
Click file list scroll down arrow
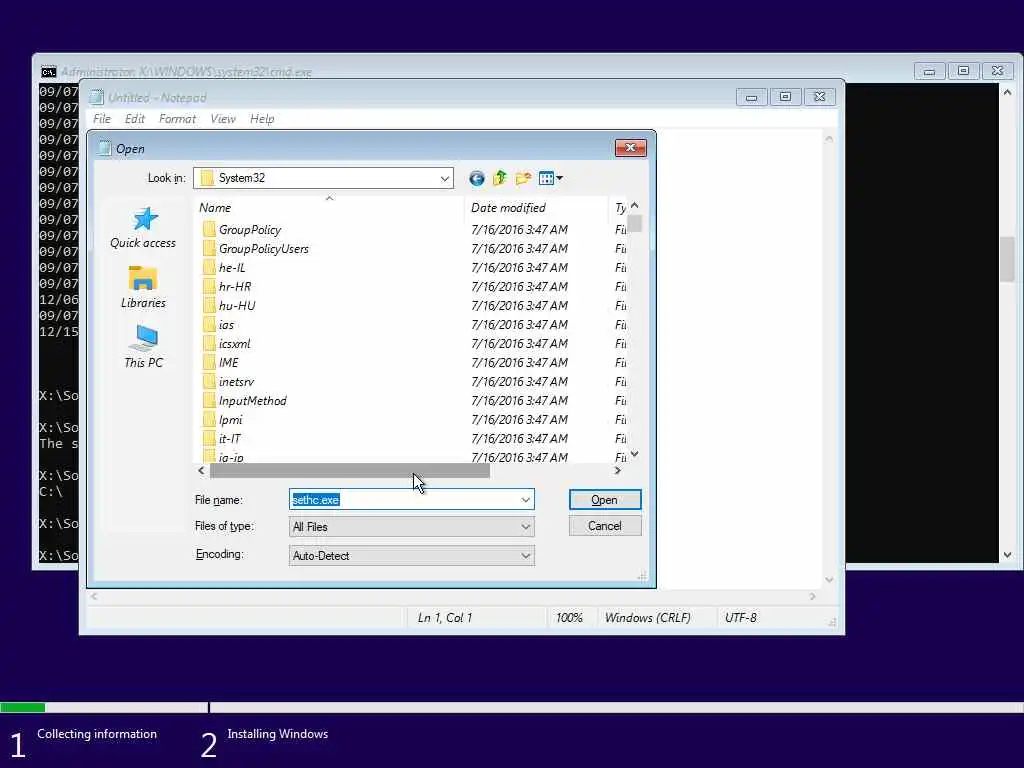coord(635,455)
